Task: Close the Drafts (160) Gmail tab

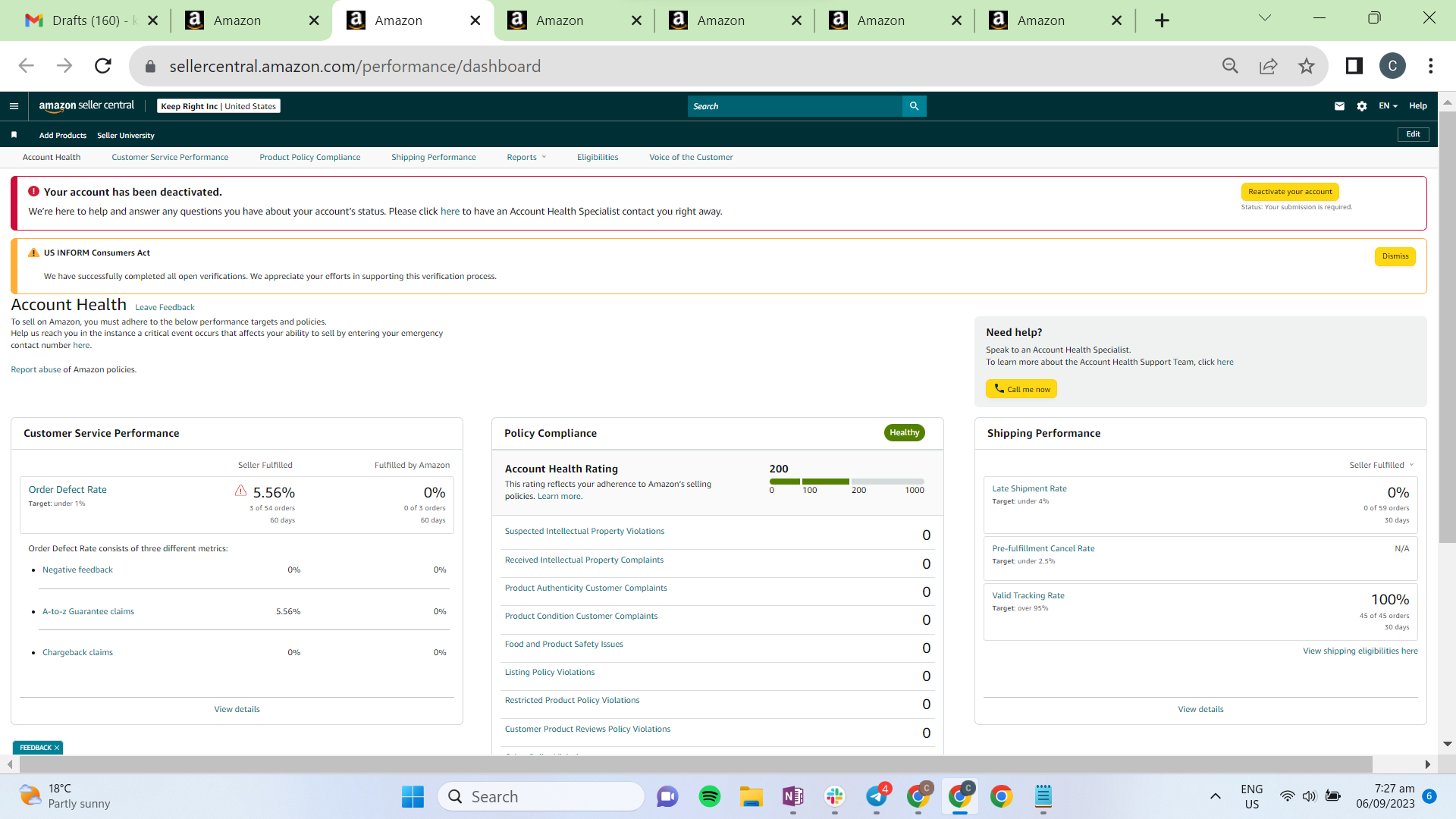Action: point(152,20)
